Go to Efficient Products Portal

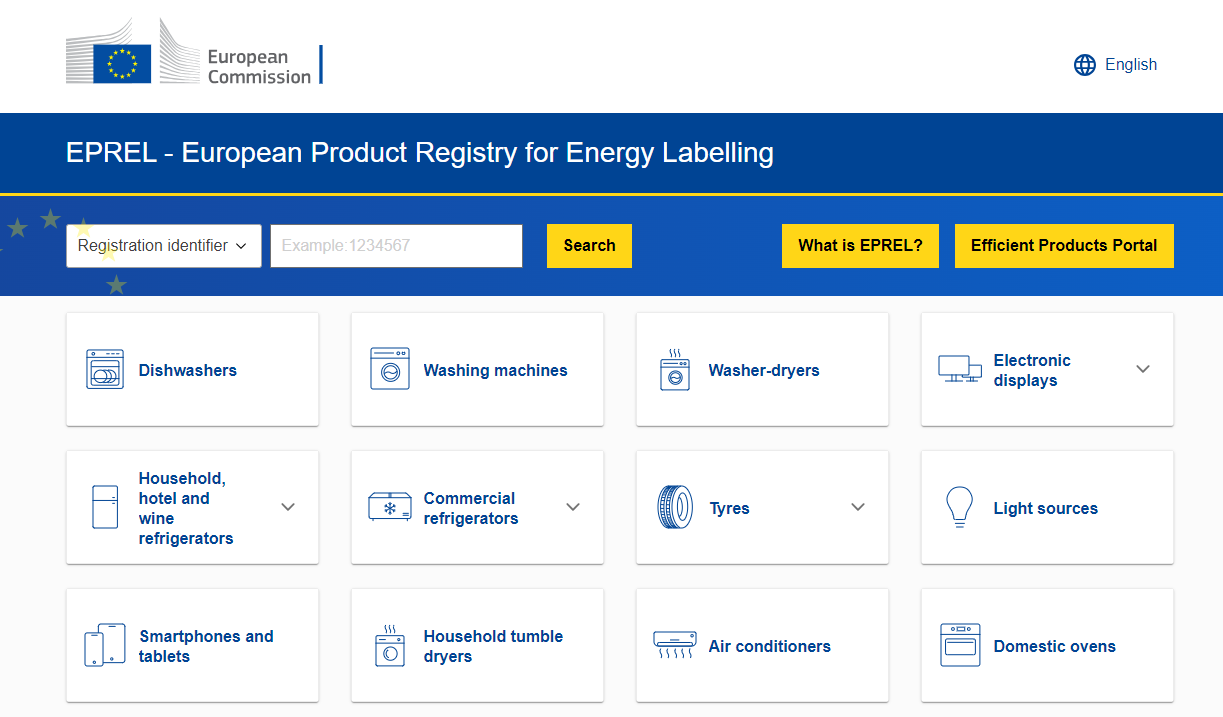click(1064, 246)
